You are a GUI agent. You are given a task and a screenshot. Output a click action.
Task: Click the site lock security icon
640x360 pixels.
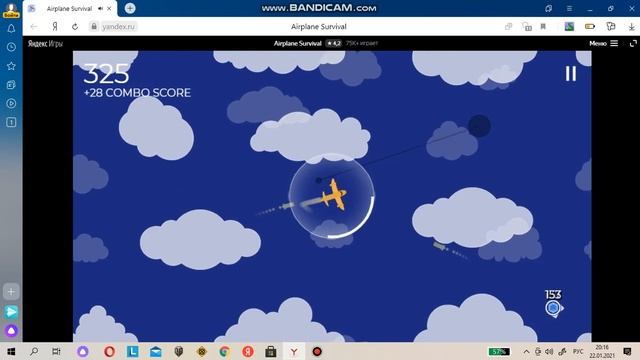point(94,27)
